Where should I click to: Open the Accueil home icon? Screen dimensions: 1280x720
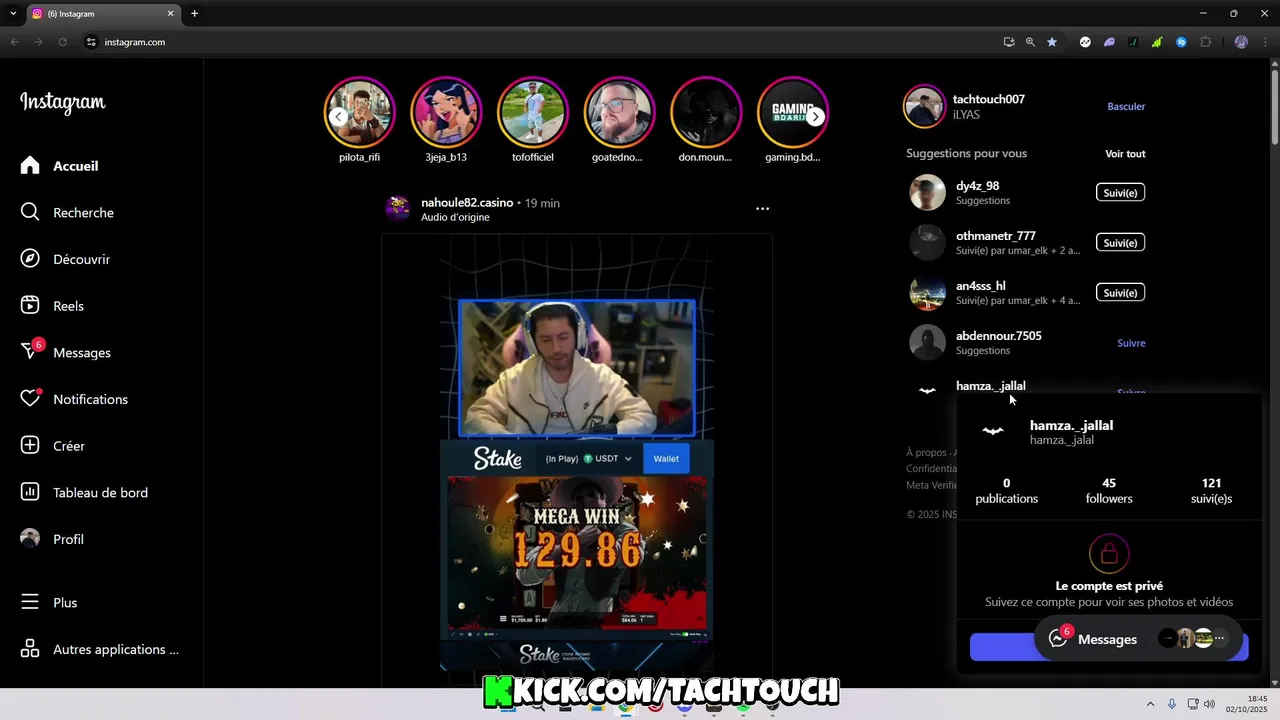point(30,166)
